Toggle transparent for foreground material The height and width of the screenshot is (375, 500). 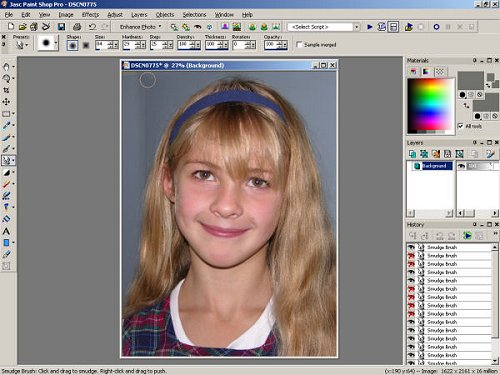coord(480,95)
